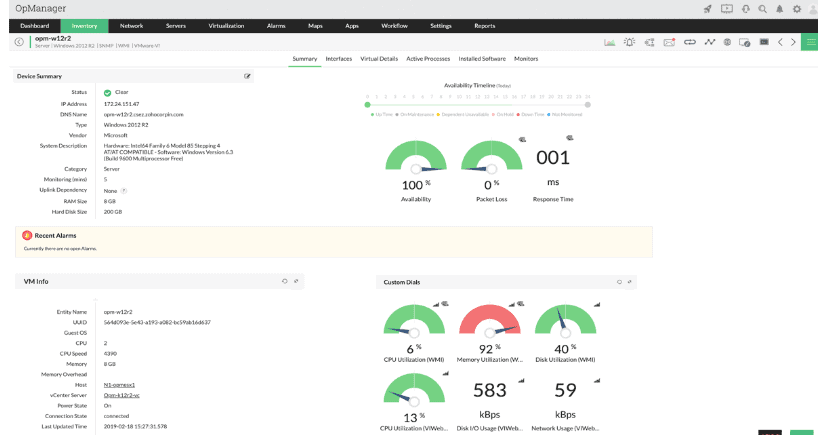The width and height of the screenshot is (818, 435).
Task: Click the Availability 100% dial
Action: [x=416, y=156]
